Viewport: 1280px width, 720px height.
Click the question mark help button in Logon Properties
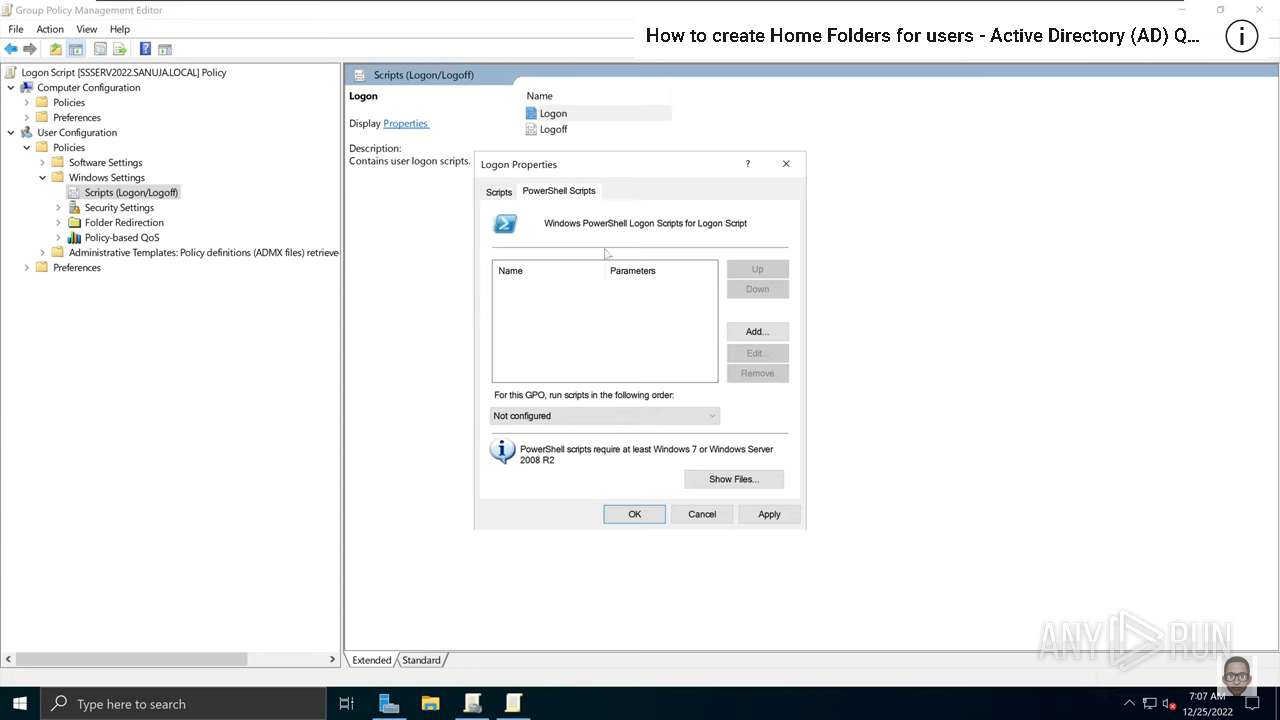(747, 164)
